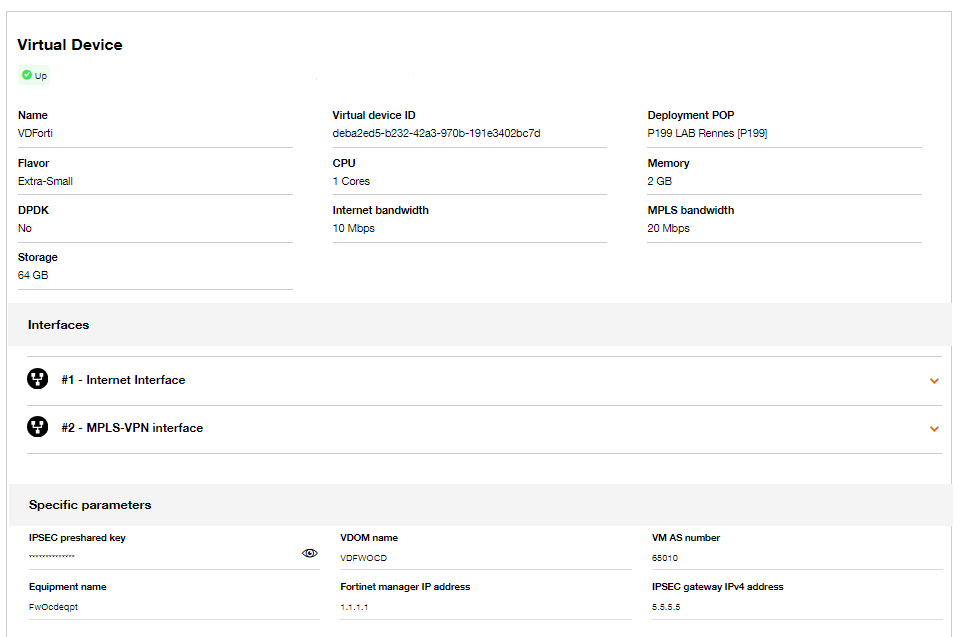The height and width of the screenshot is (637, 967).
Task: Select the Memory value 2 GB
Action: [x=659, y=181]
